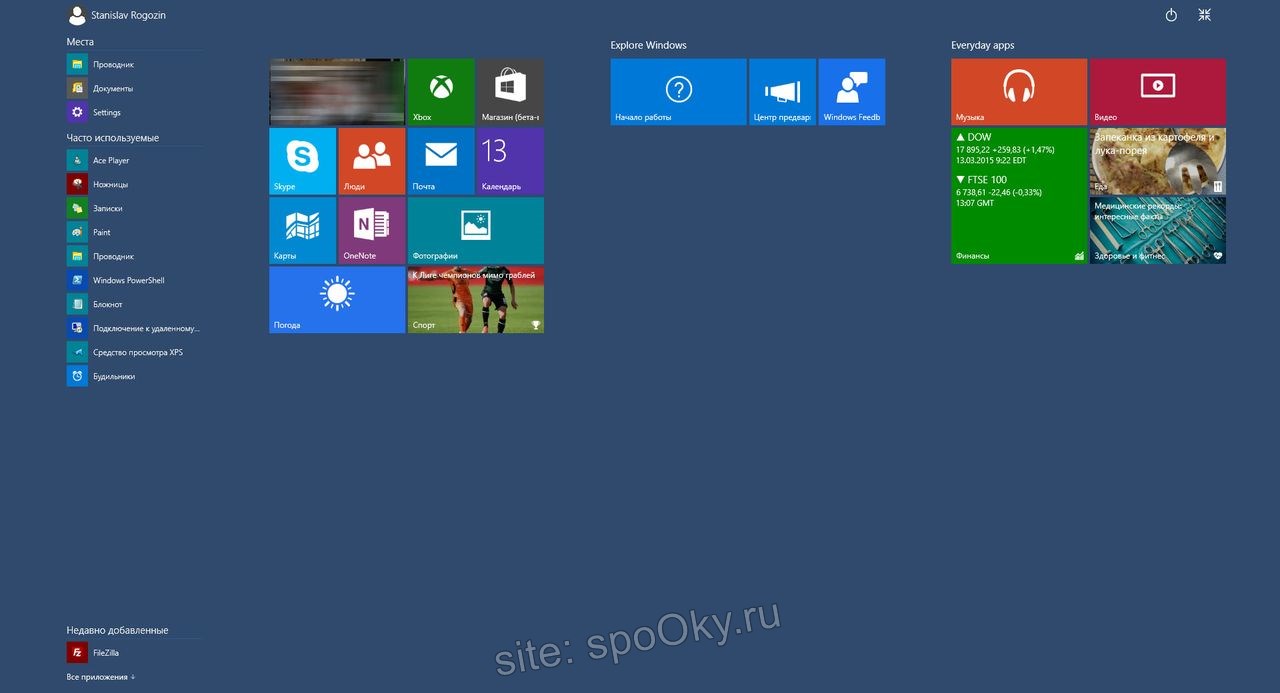Launch the Музыка music tile
1280x693 pixels.
(x=1019, y=92)
